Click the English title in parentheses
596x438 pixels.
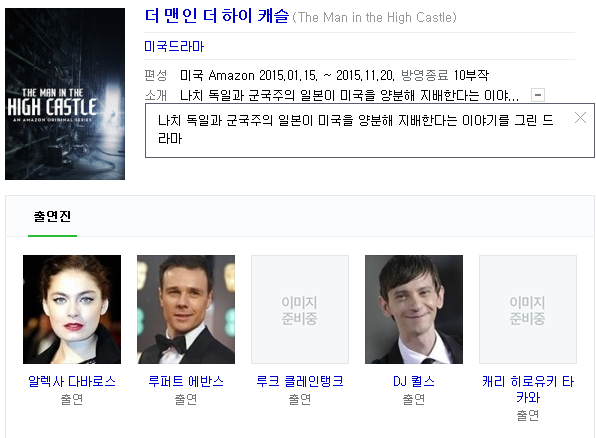pyautogui.click(x=374, y=17)
